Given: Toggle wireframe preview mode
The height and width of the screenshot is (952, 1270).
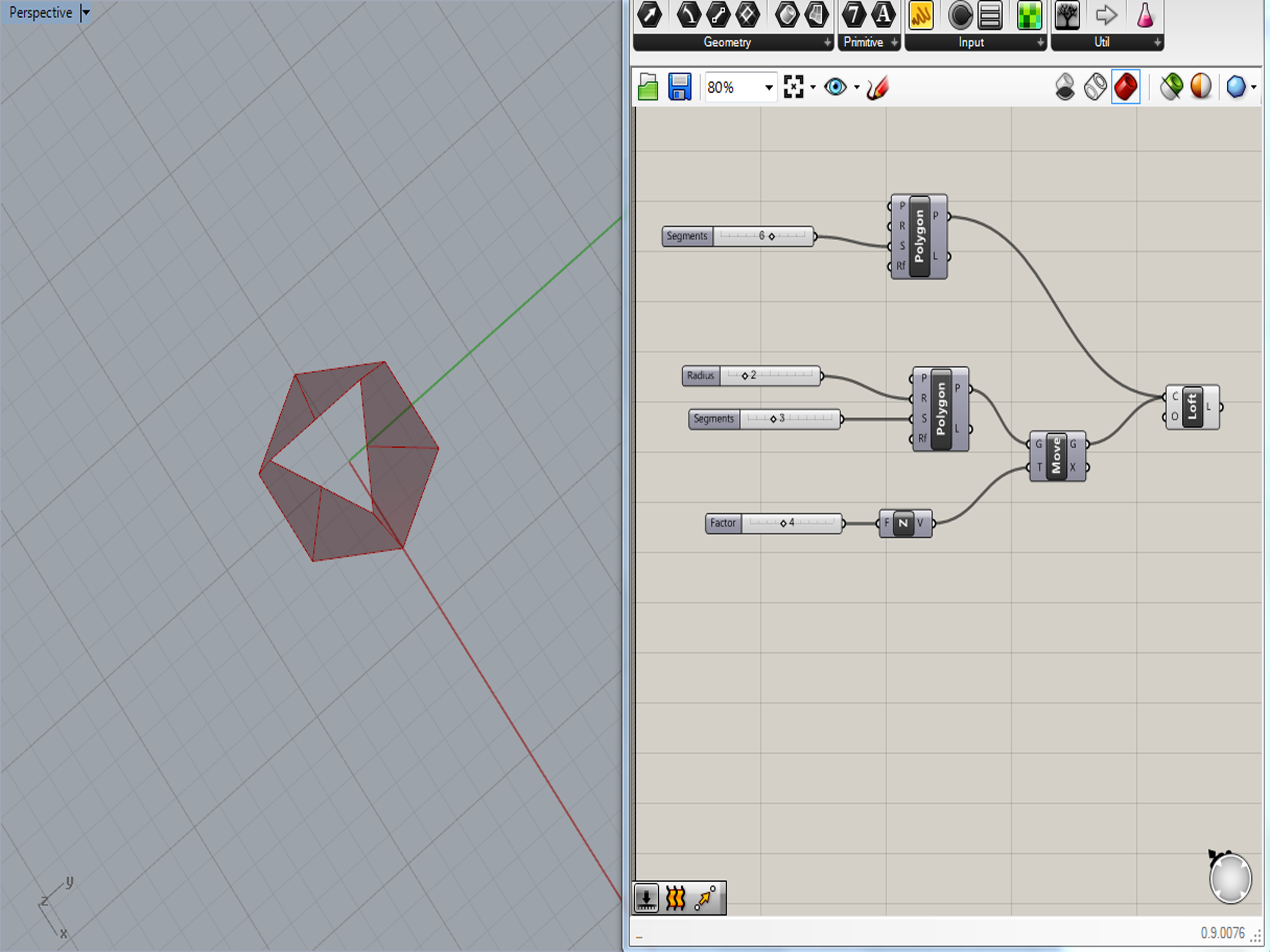Looking at the screenshot, I should point(1096,87).
